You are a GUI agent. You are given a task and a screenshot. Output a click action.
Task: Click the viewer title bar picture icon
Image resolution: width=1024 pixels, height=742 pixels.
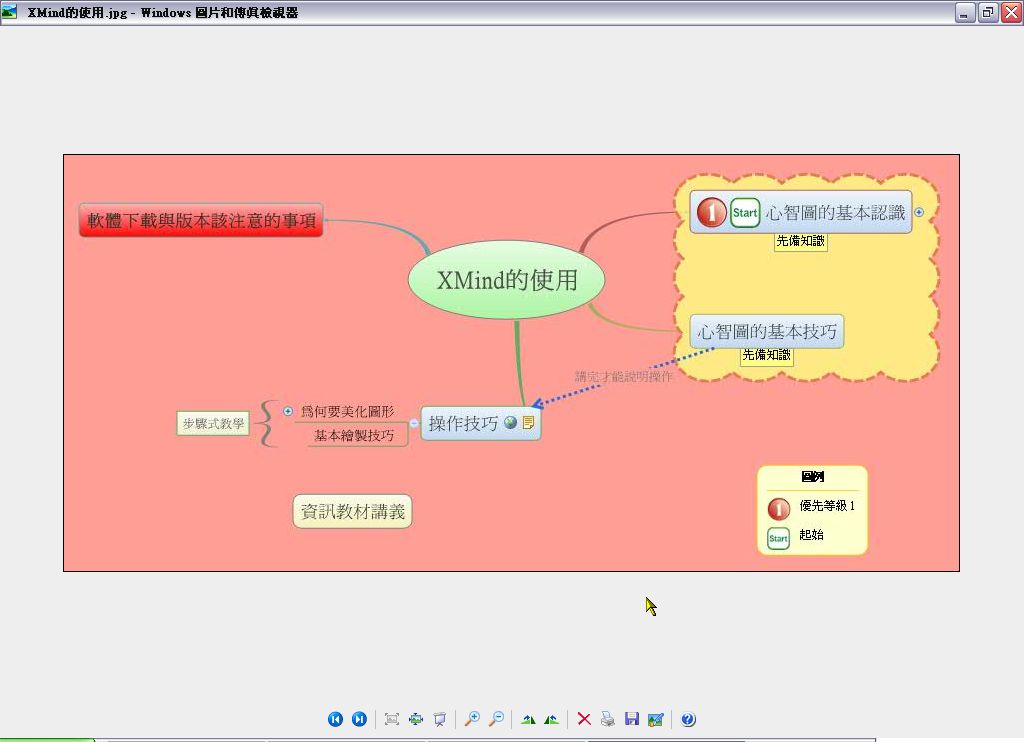[x=9, y=11]
